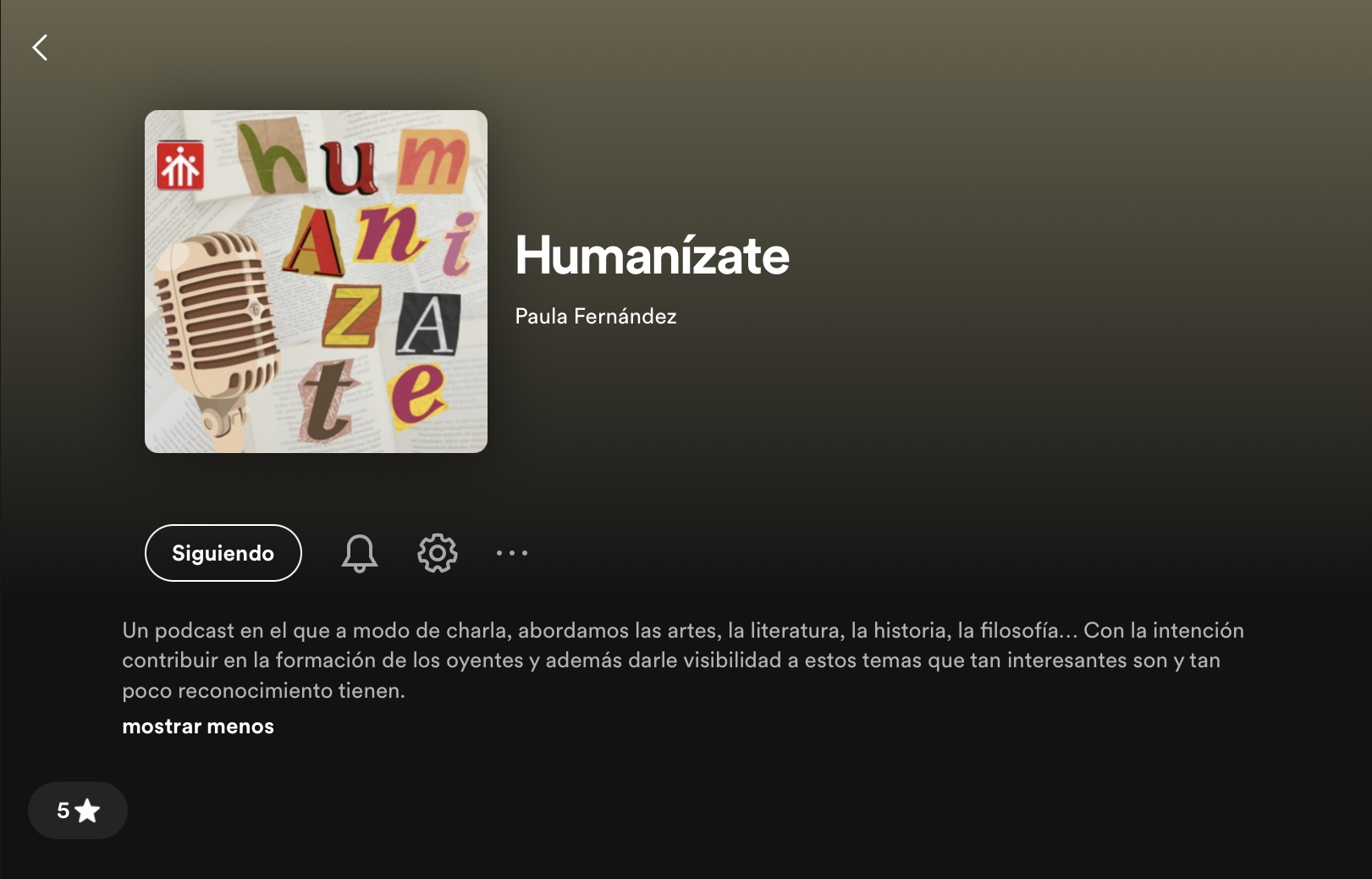Viewport: 1372px width, 879px height.
Task: Click the pink "e" letter on the cover
Action: tap(416, 394)
